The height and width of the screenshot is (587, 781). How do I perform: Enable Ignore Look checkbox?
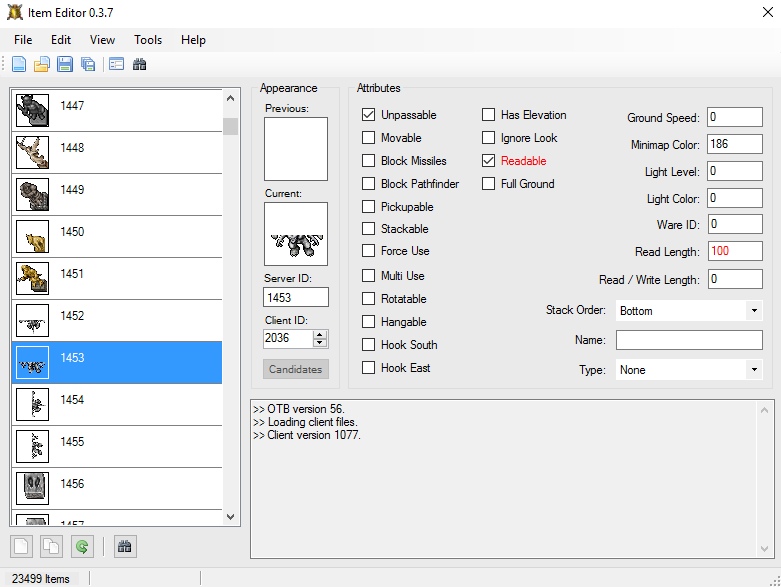pos(489,137)
